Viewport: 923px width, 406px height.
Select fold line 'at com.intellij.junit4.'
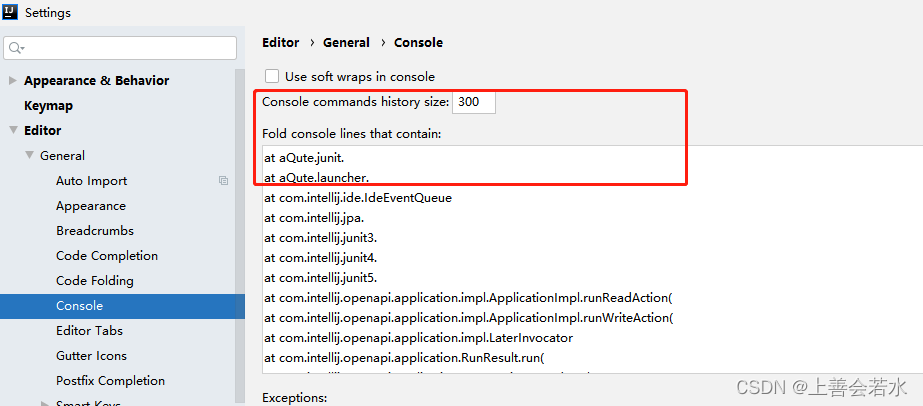(321, 258)
